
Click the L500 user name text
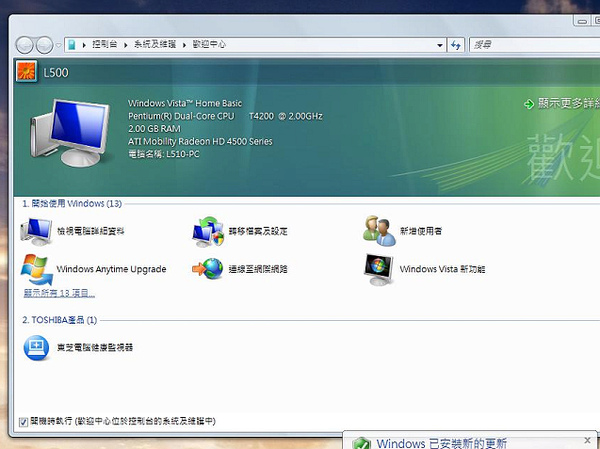tap(56, 73)
